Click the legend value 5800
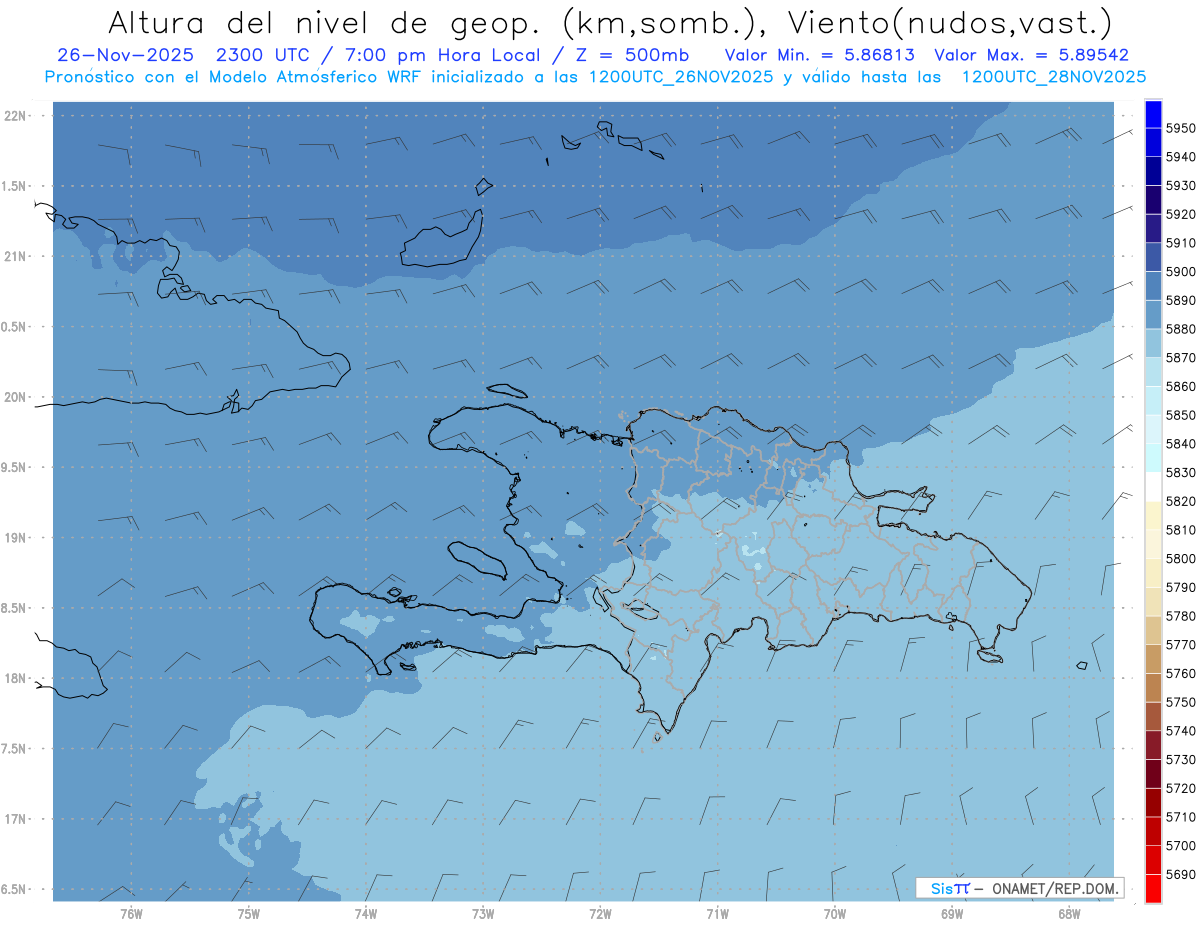 tap(1180, 559)
